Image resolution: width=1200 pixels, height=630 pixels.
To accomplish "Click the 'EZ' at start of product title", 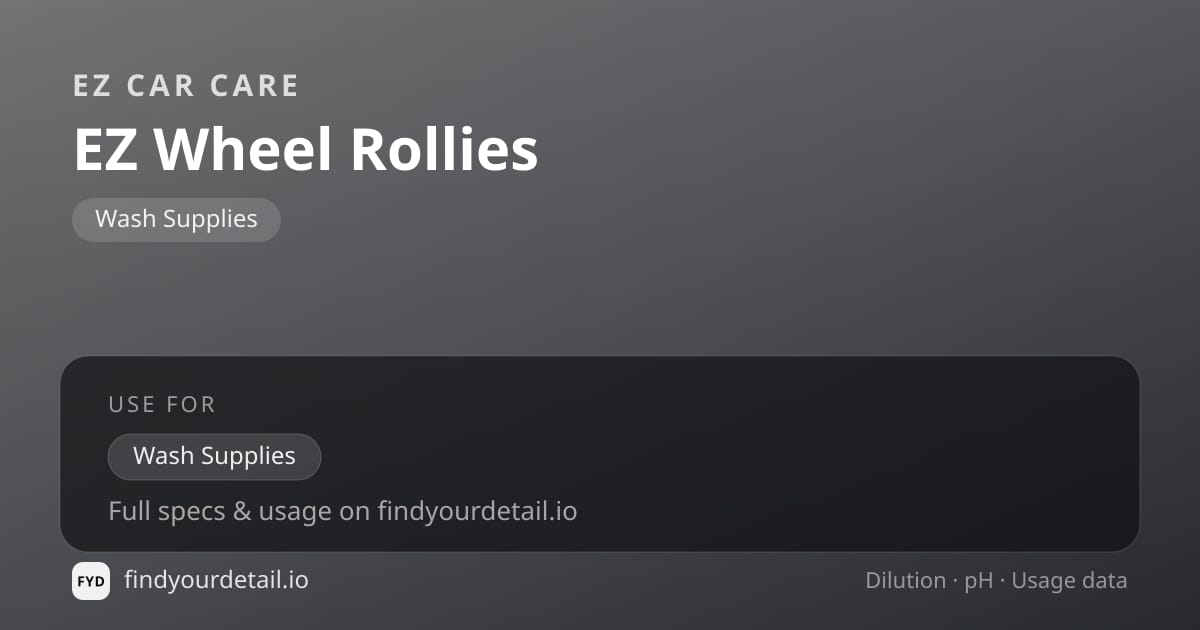I will click(105, 149).
